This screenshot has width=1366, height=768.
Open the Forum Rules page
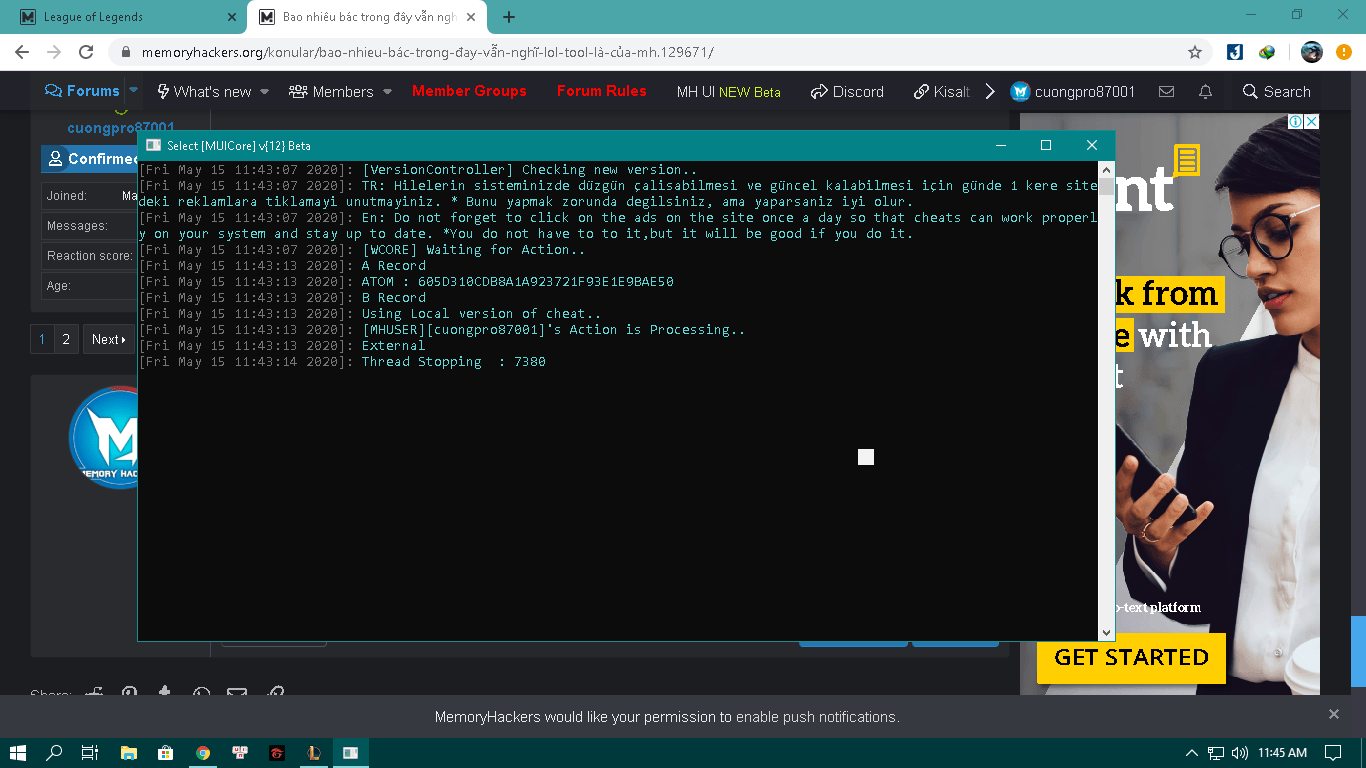point(602,91)
